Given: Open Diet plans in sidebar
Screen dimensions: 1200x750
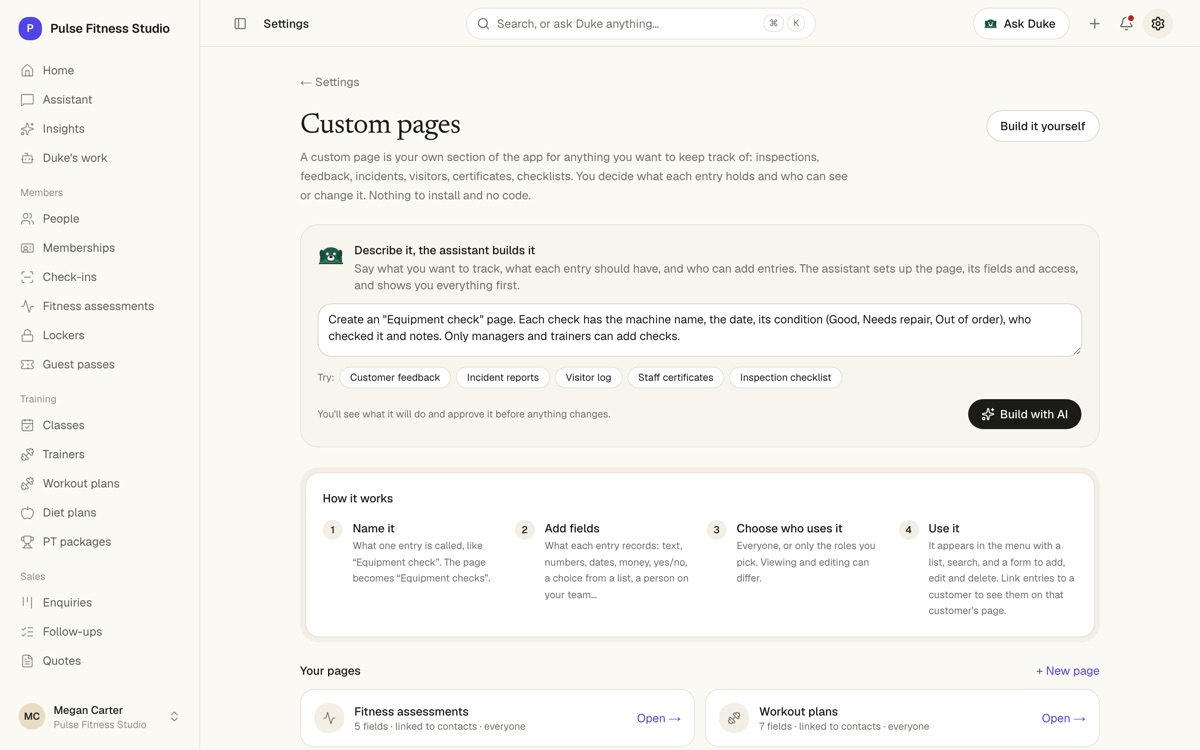Looking at the screenshot, I should click(x=99, y=512).
